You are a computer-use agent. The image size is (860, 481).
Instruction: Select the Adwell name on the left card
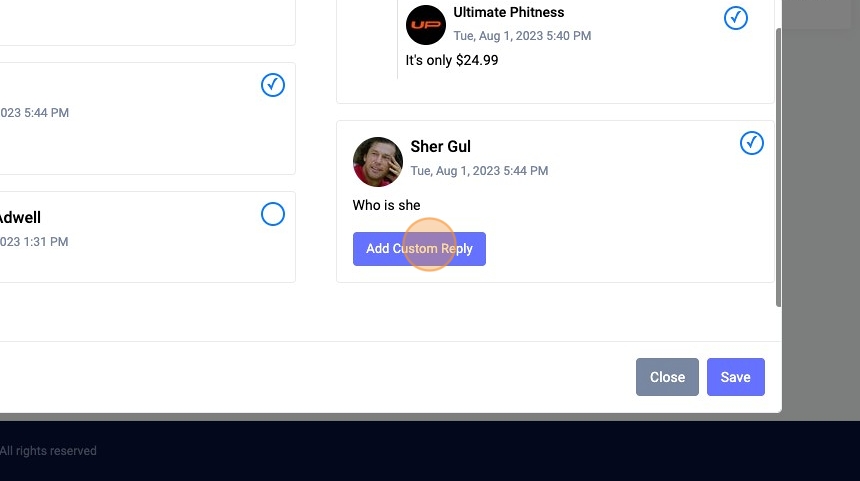pyautogui.click(x=20, y=217)
